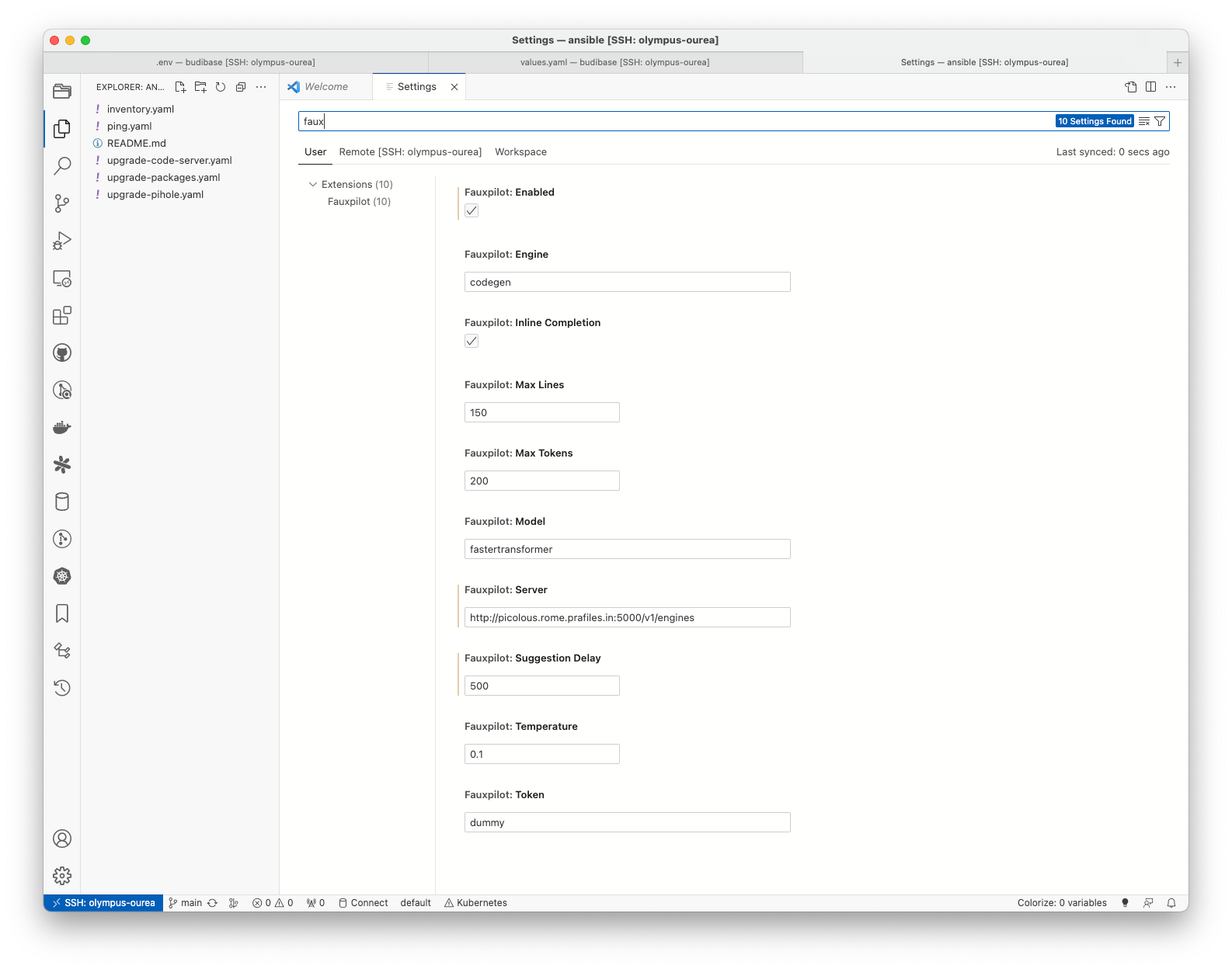Open the Welcome editor tab
Screen dimensions: 1232x969
click(326, 87)
